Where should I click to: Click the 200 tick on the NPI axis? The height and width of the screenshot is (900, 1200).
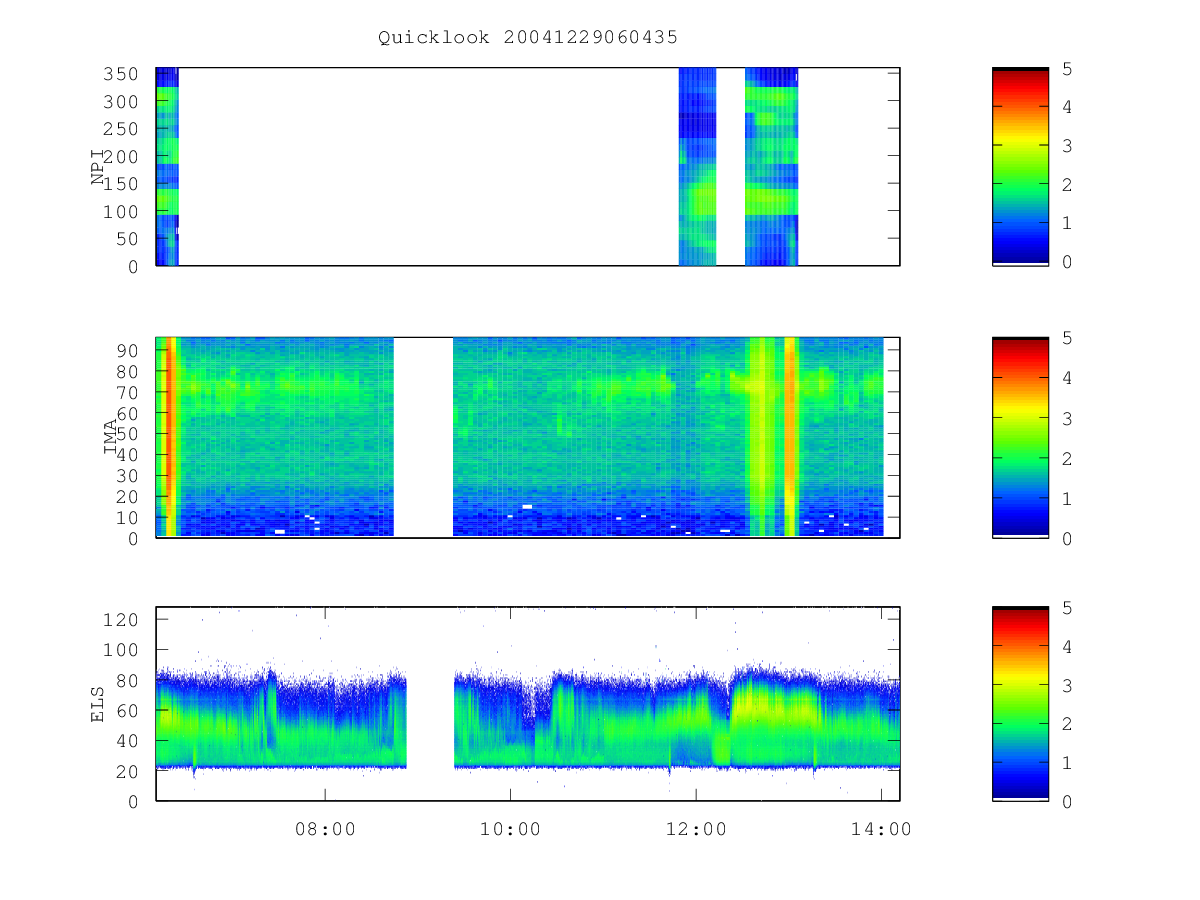pyautogui.click(x=121, y=157)
